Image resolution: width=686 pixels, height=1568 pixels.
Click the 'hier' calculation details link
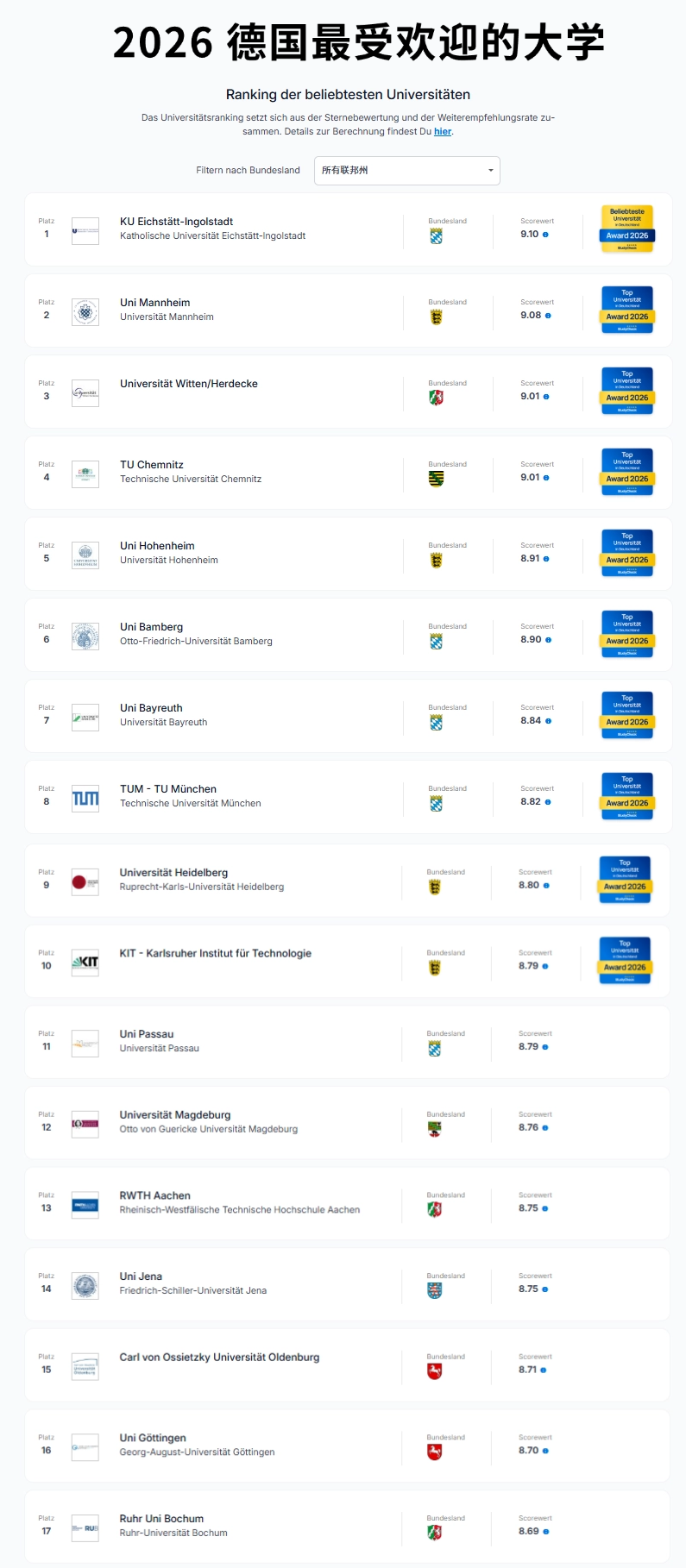[443, 132]
